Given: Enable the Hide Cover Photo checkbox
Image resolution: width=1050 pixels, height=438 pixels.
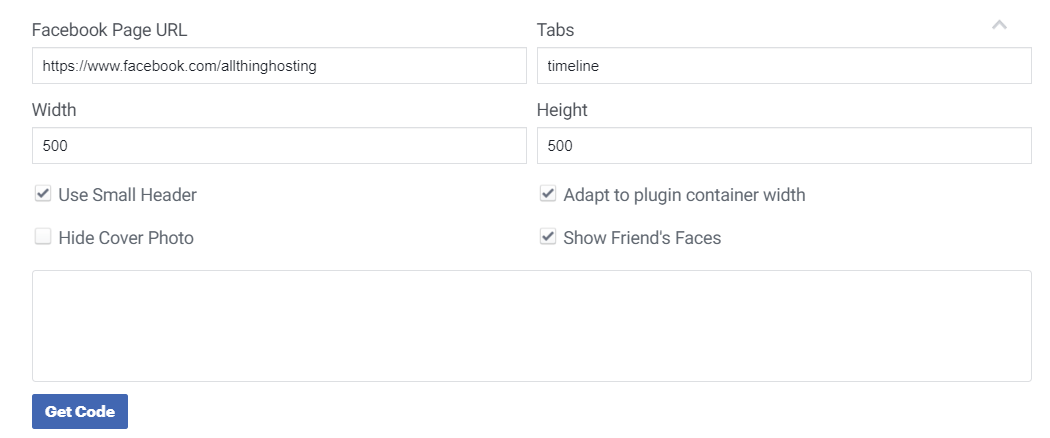Looking at the screenshot, I should point(43,237).
